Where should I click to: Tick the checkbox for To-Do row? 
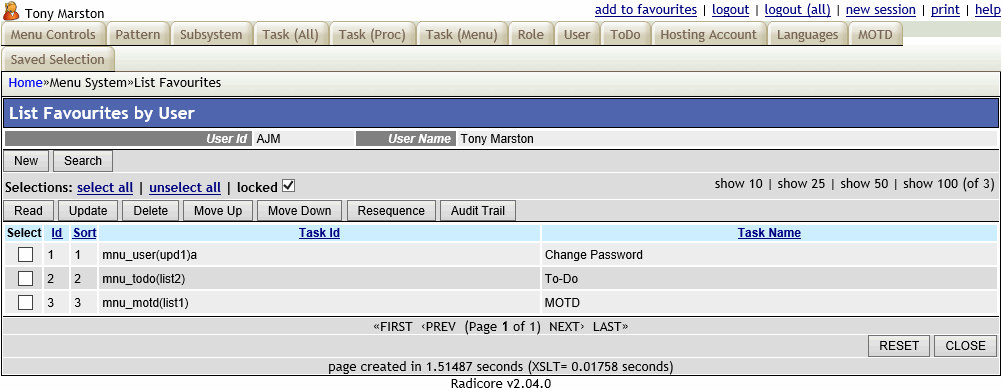(25, 279)
